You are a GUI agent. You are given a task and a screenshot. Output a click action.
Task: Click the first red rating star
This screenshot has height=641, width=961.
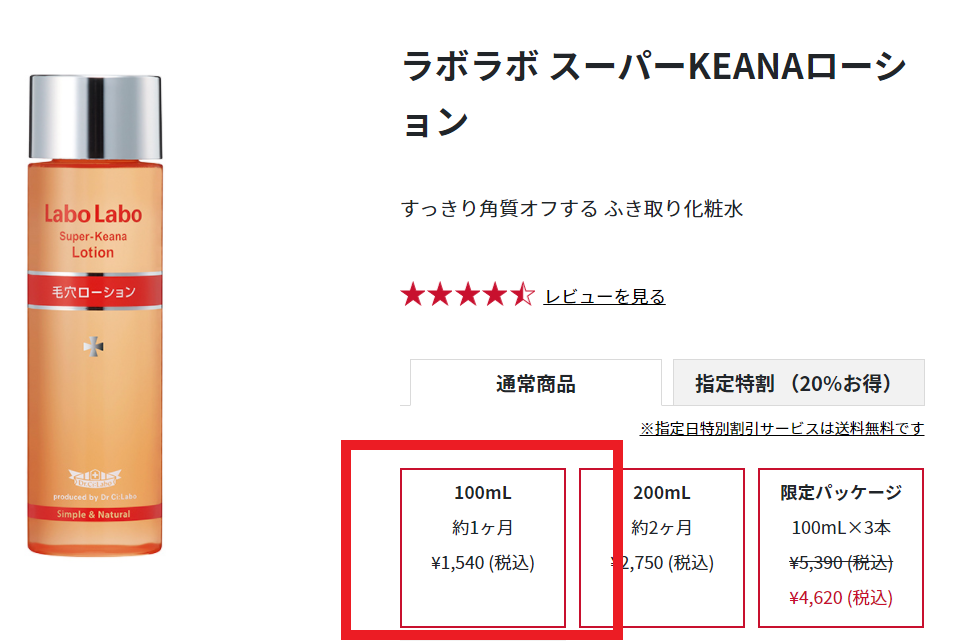point(413,295)
